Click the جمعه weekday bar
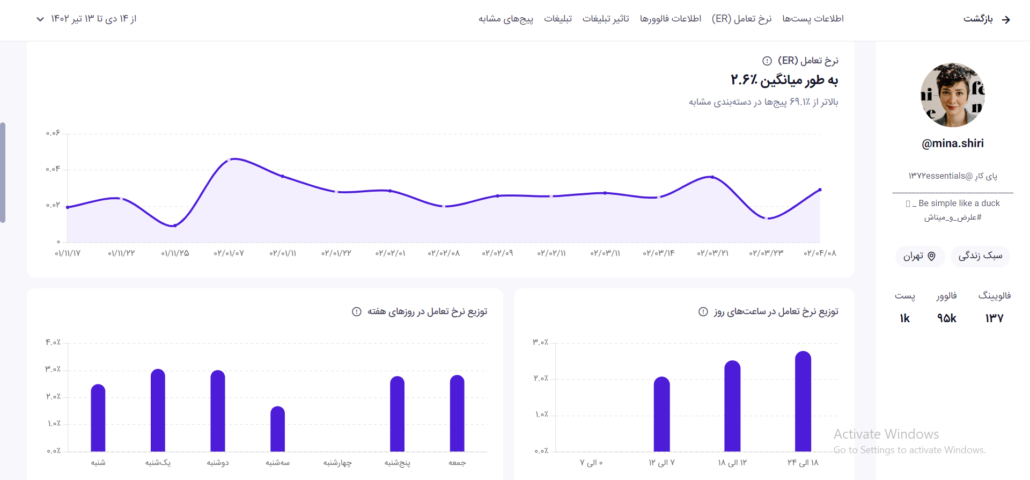The height and width of the screenshot is (480, 1030). (457, 413)
